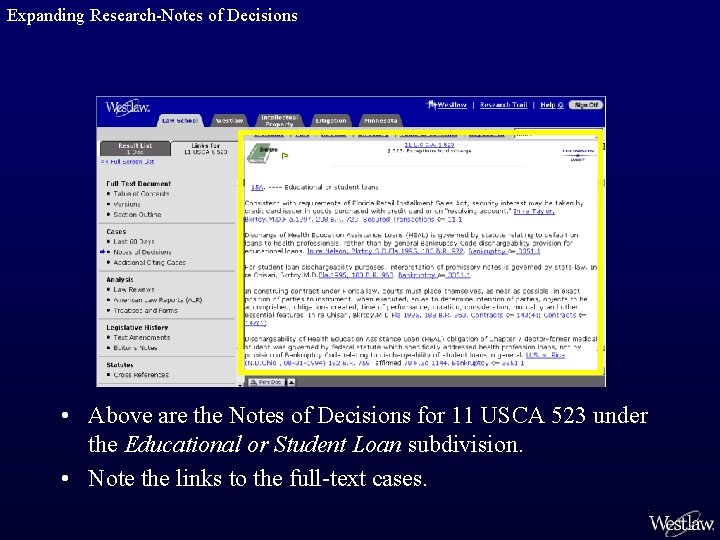Click the up arrow beside Print Doc
Image resolution: width=720 pixels, height=540 pixels.
click(x=291, y=382)
